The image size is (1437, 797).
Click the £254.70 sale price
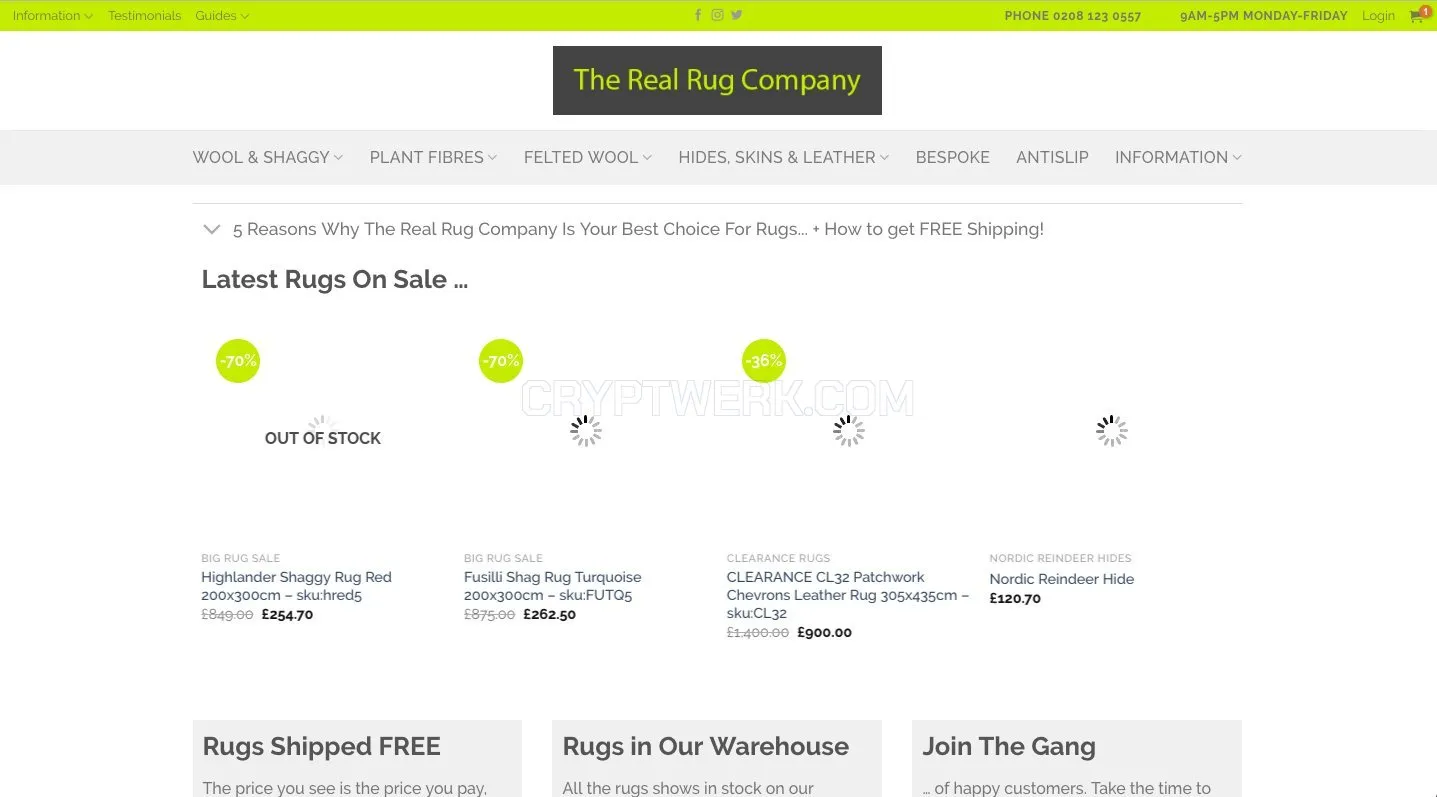pyautogui.click(x=288, y=615)
